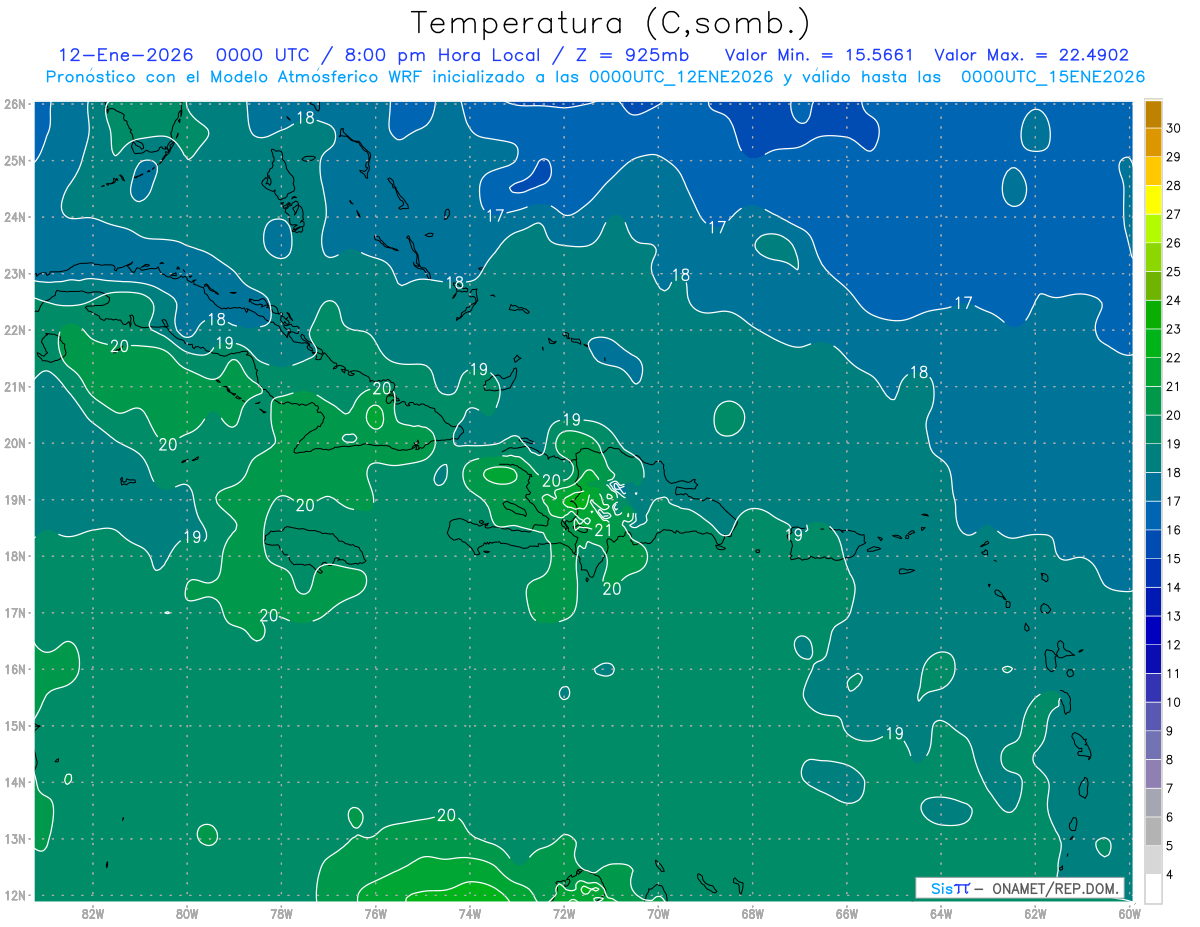Click latitude axis label "19N"

tap(14, 499)
